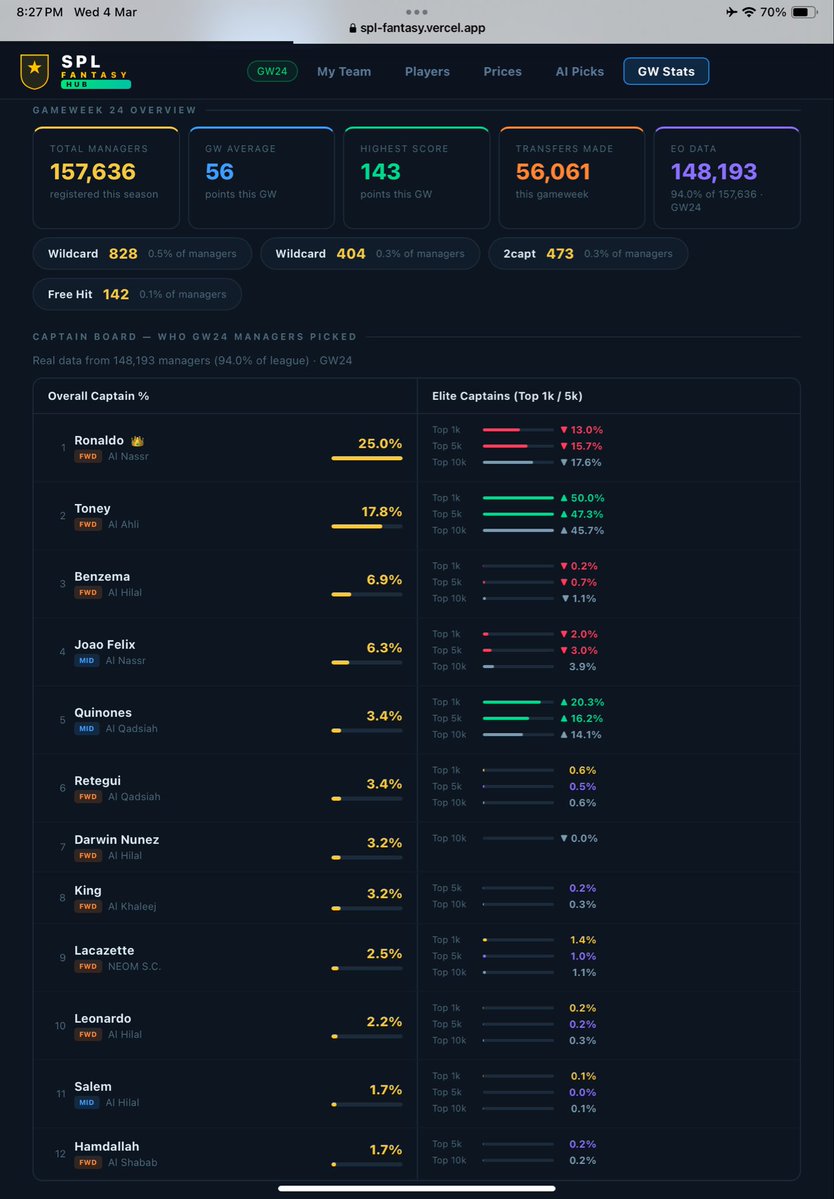834x1199 pixels.
Task: Tap the home indicator bar
Action: pos(417,1188)
